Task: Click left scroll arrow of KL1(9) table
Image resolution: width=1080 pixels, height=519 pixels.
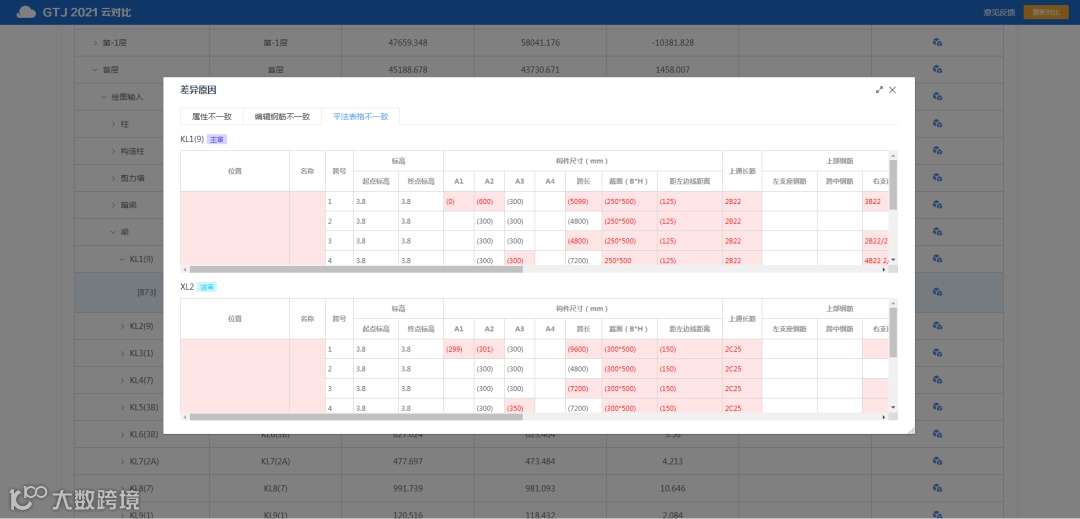Action: tap(184, 269)
